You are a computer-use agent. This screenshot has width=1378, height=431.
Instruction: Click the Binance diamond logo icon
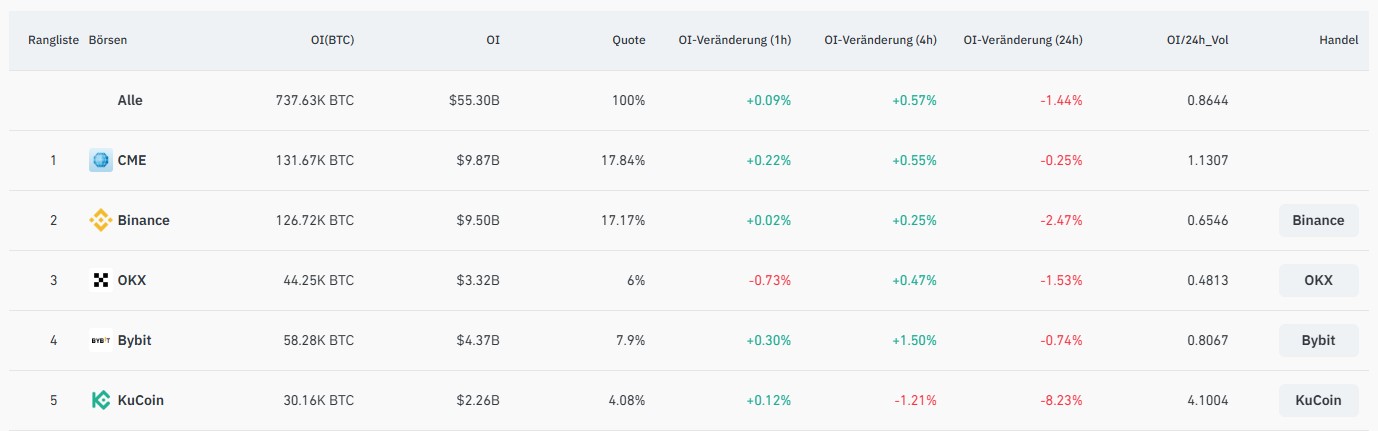pos(101,220)
